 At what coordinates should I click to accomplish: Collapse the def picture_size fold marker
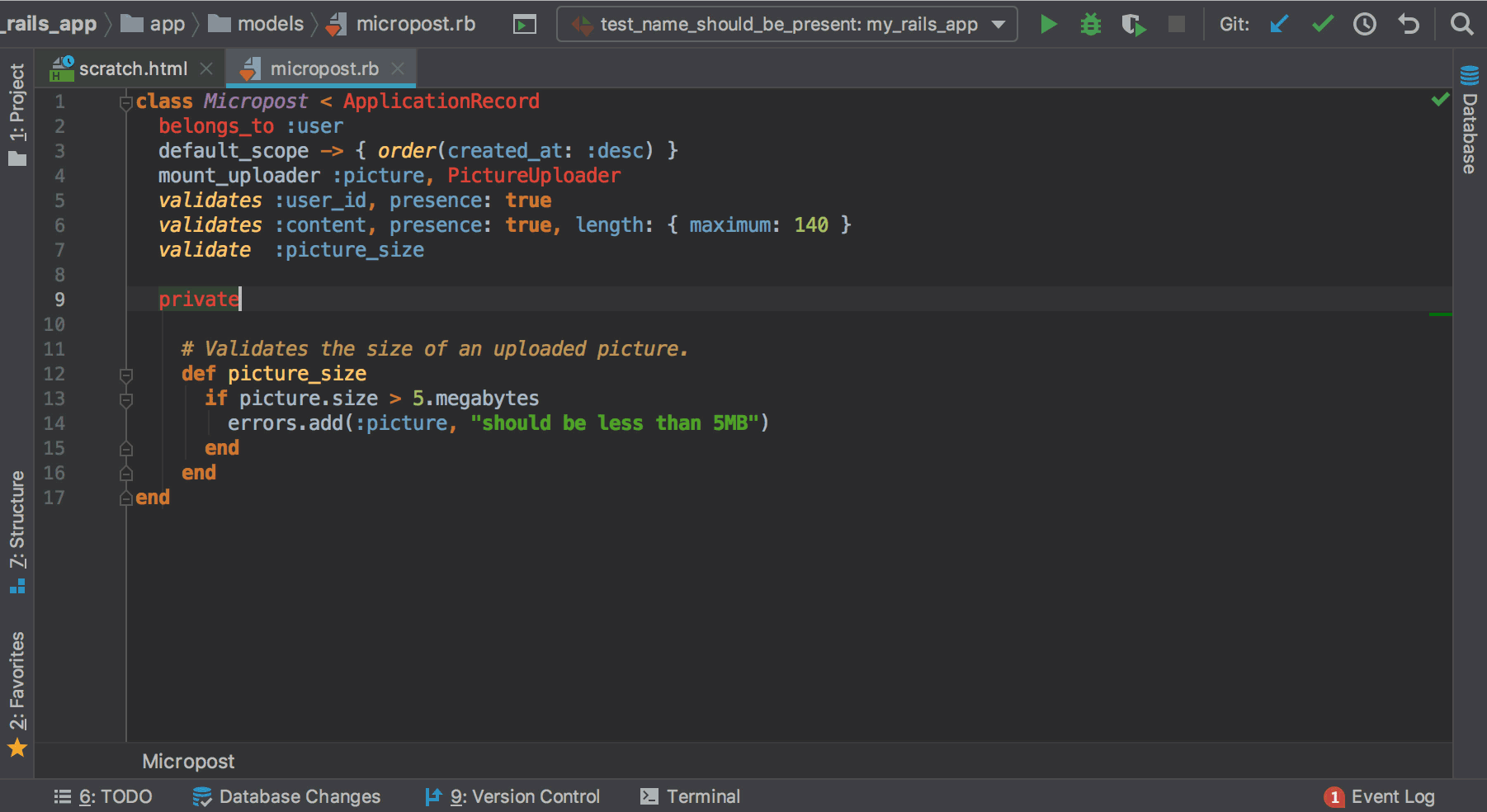click(126, 375)
